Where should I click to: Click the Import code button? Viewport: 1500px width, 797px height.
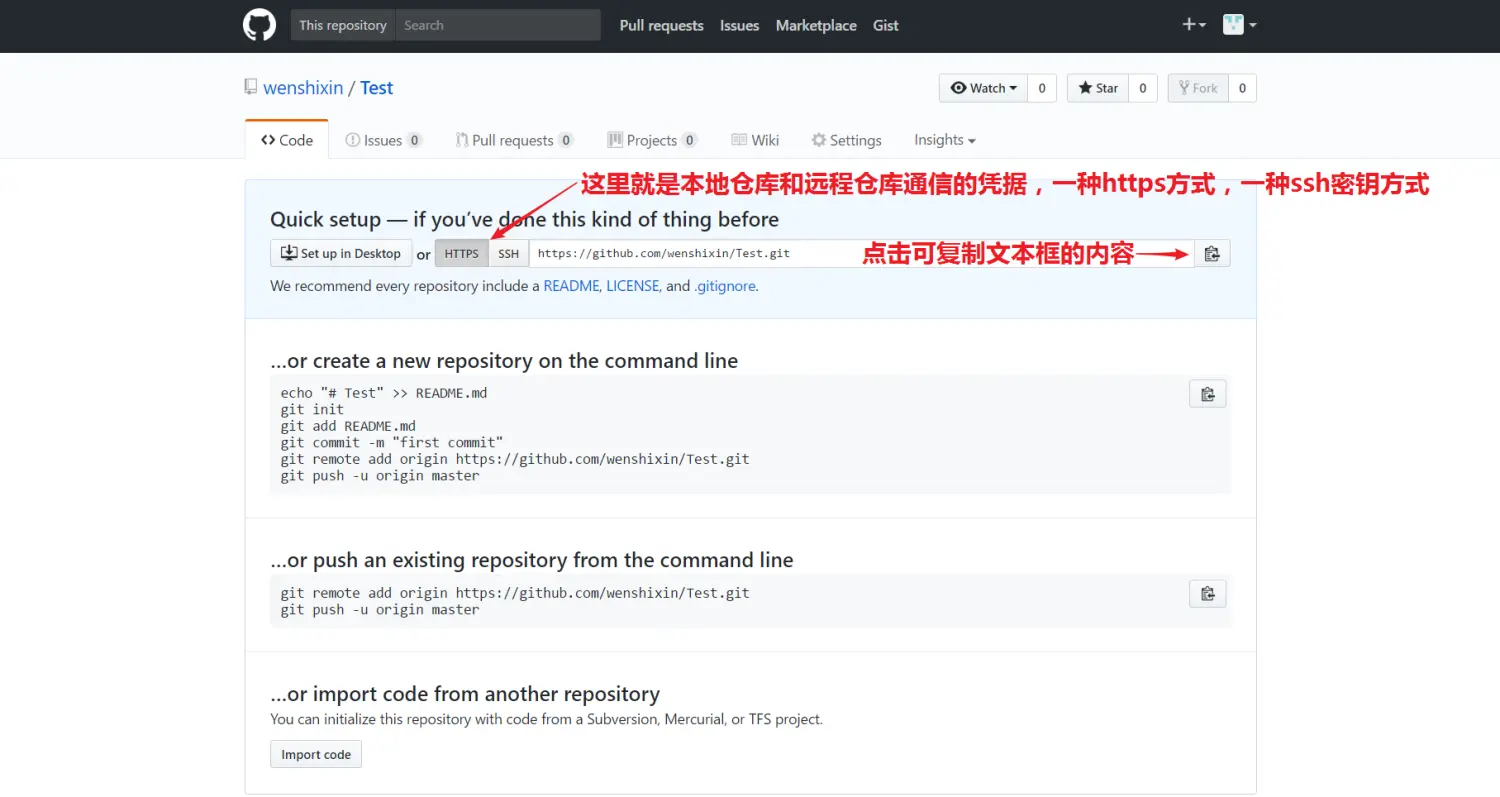coord(316,754)
